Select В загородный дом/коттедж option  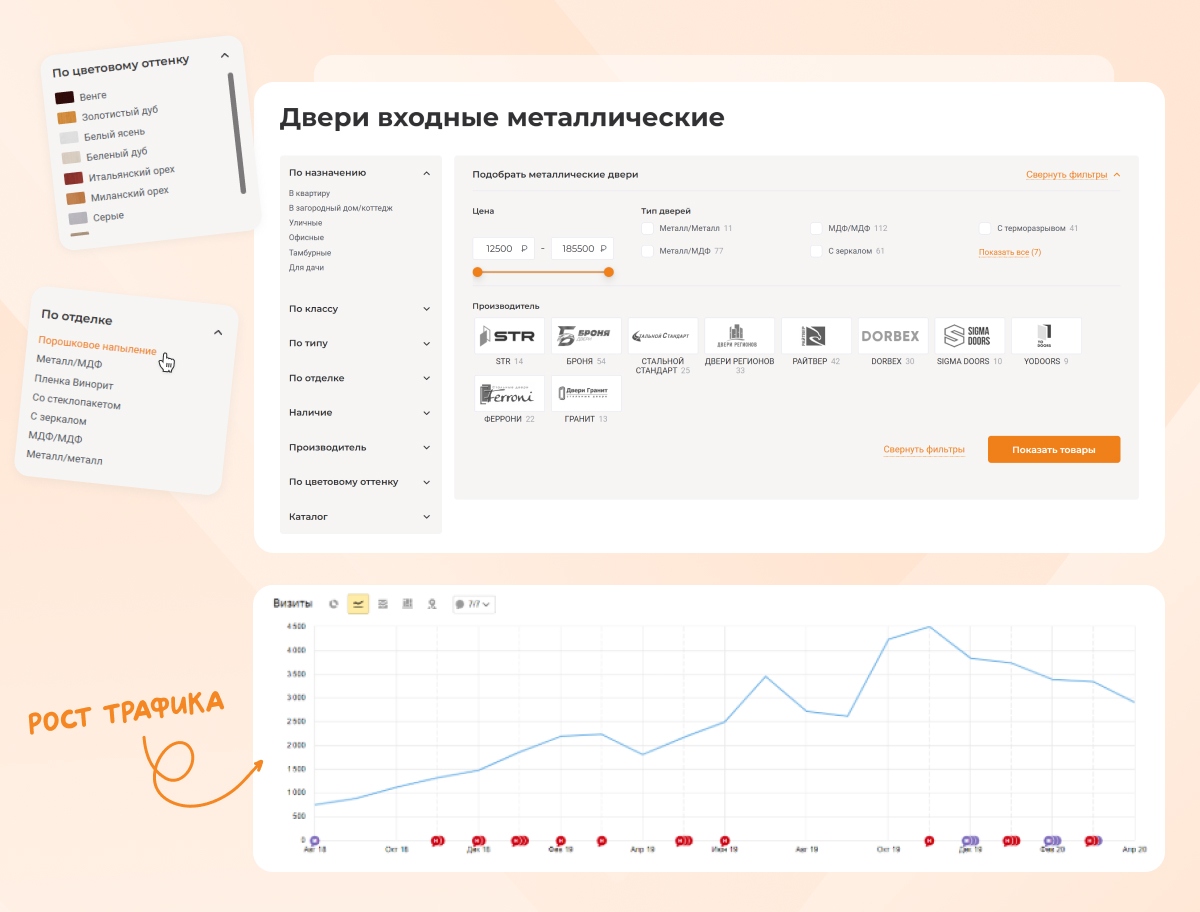(341, 208)
